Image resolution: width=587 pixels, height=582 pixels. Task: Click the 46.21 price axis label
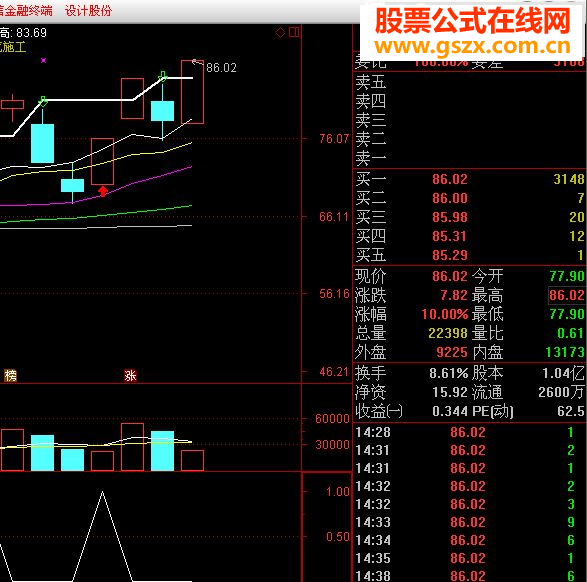[334, 372]
